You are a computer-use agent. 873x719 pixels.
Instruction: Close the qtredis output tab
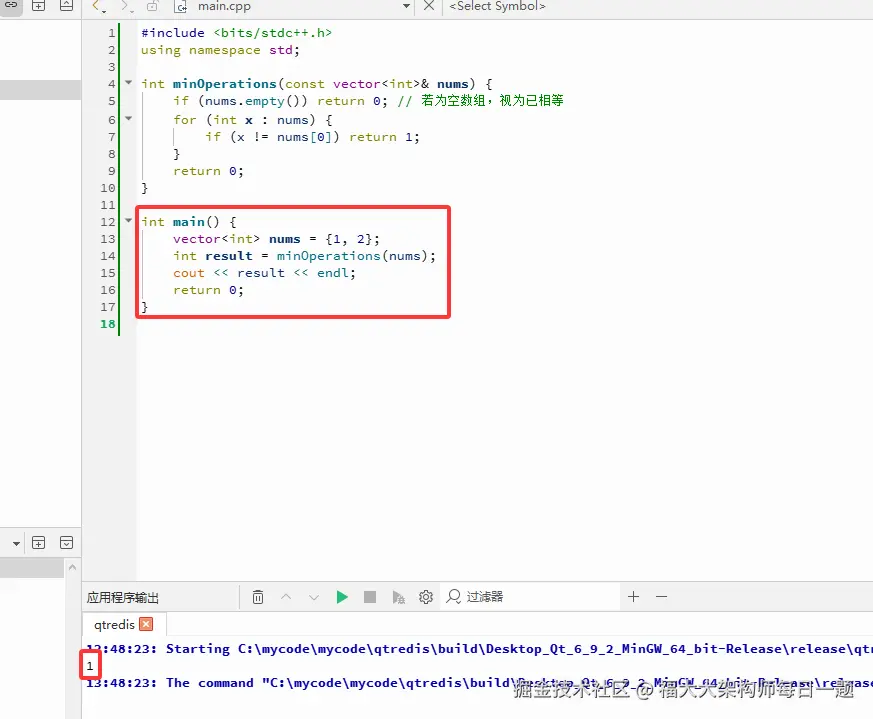146,624
